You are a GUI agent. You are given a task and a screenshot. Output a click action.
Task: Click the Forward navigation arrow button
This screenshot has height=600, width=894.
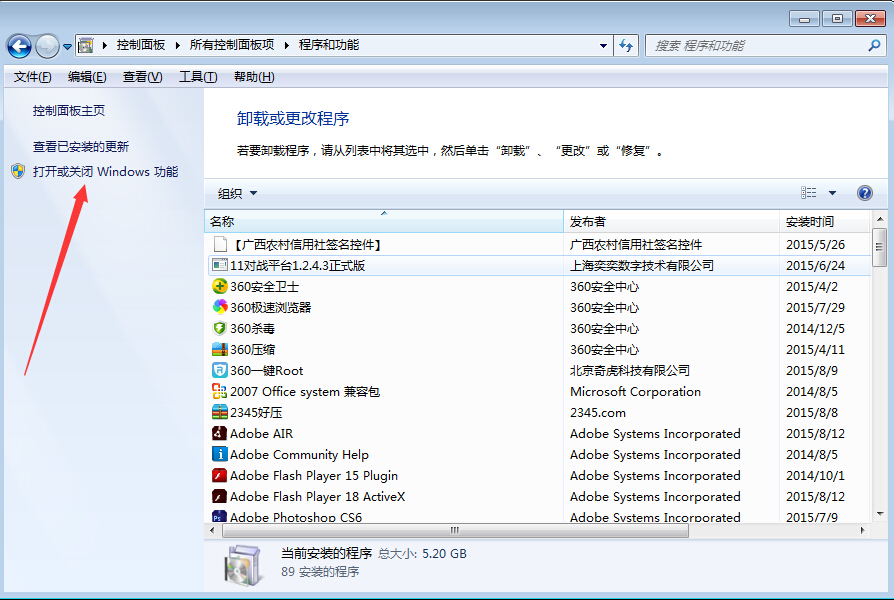[x=47, y=46]
